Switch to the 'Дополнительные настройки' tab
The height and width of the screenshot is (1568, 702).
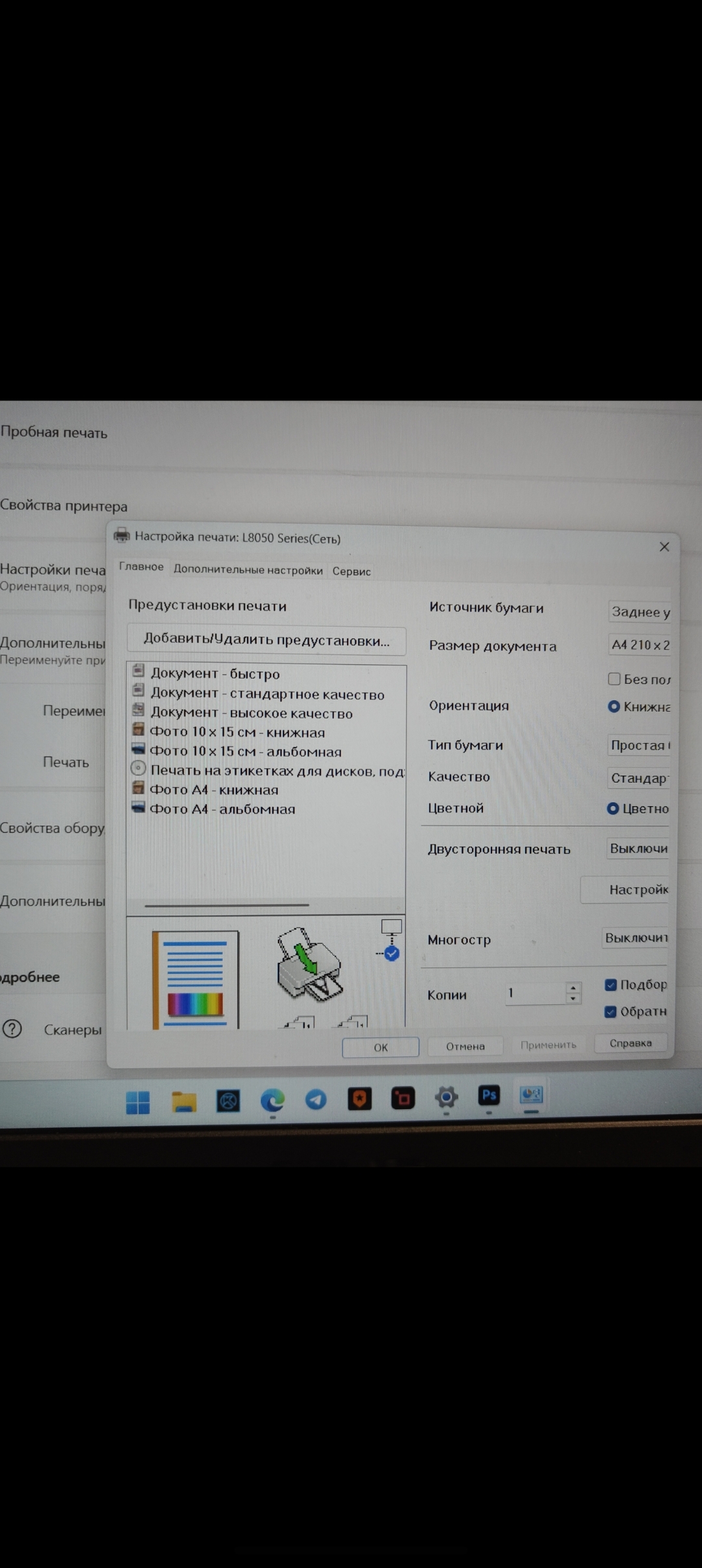[x=248, y=570]
